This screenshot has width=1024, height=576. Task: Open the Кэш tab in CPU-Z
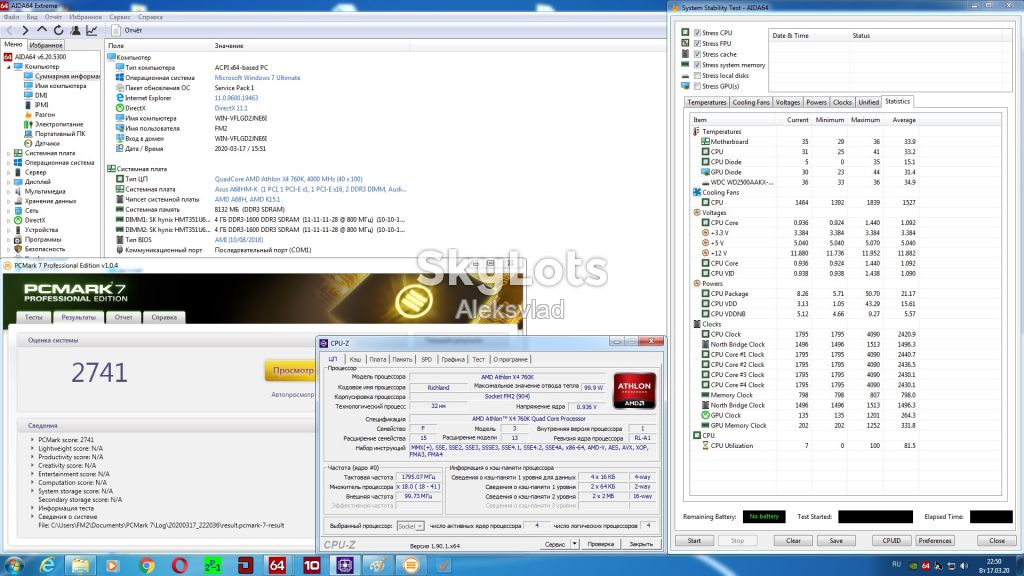click(355, 359)
